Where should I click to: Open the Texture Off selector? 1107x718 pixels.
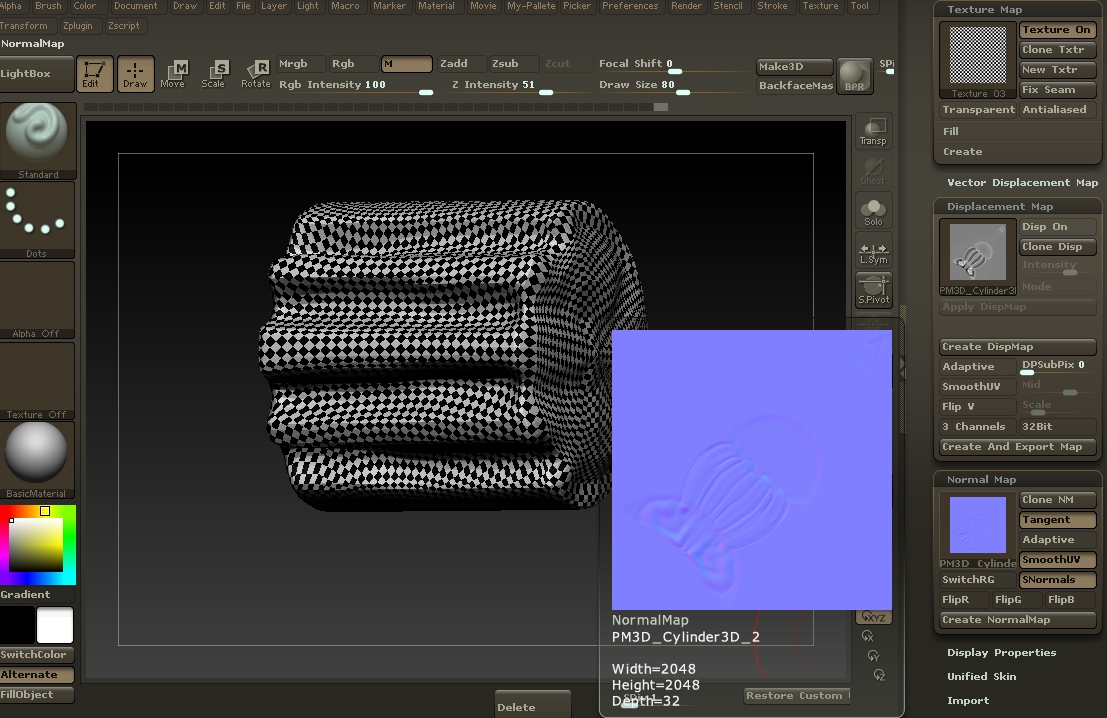37,381
